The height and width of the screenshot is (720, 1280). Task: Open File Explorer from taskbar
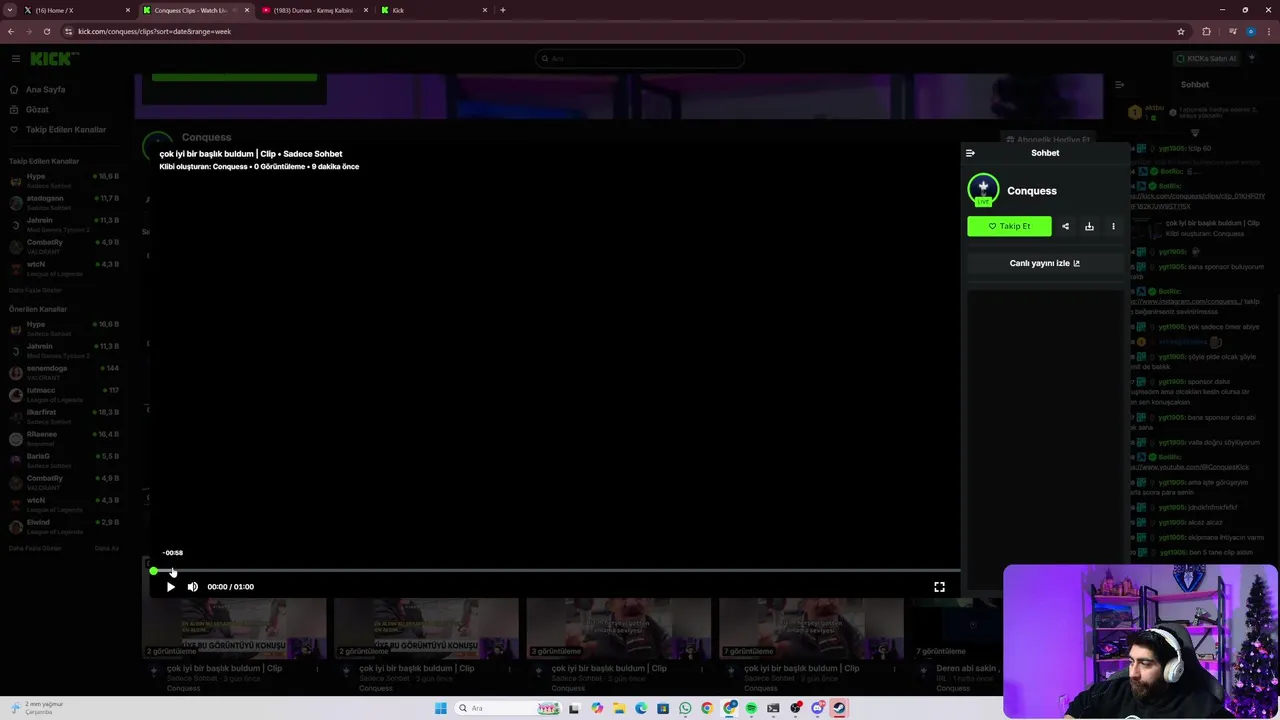point(619,708)
